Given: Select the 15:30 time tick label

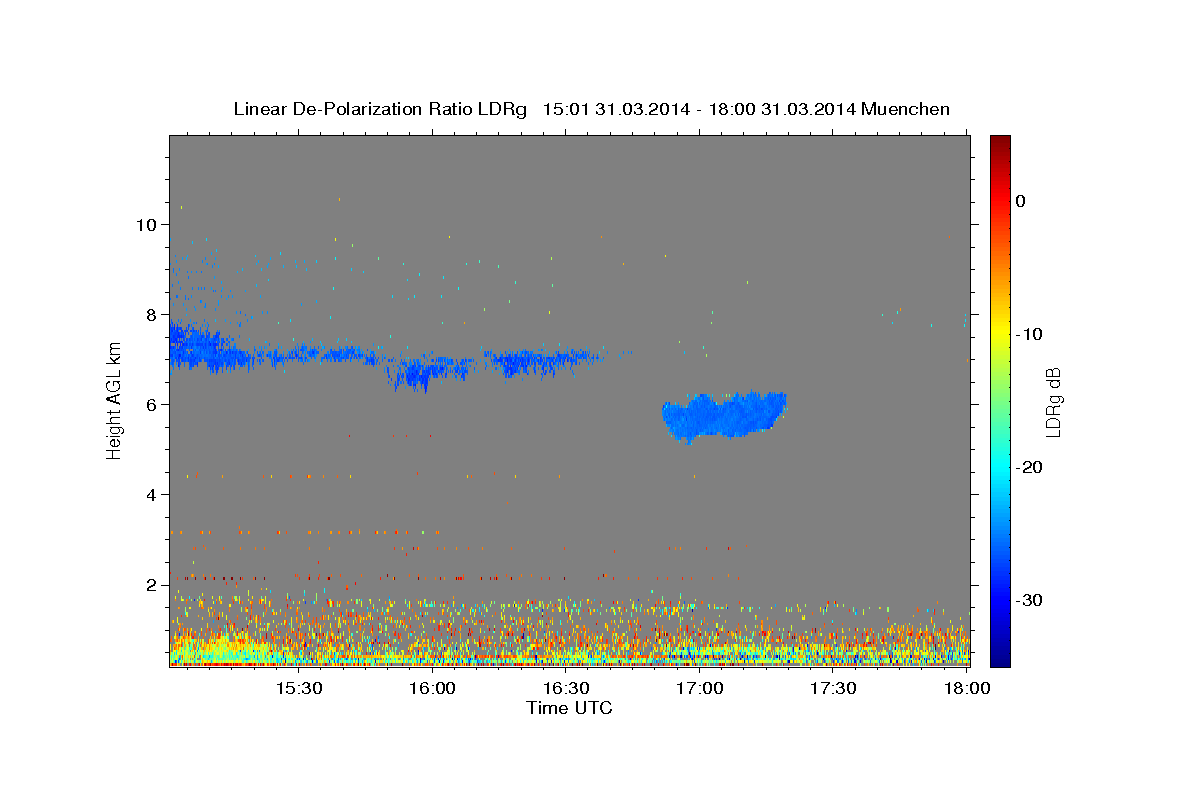Looking at the screenshot, I should pos(299,689).
